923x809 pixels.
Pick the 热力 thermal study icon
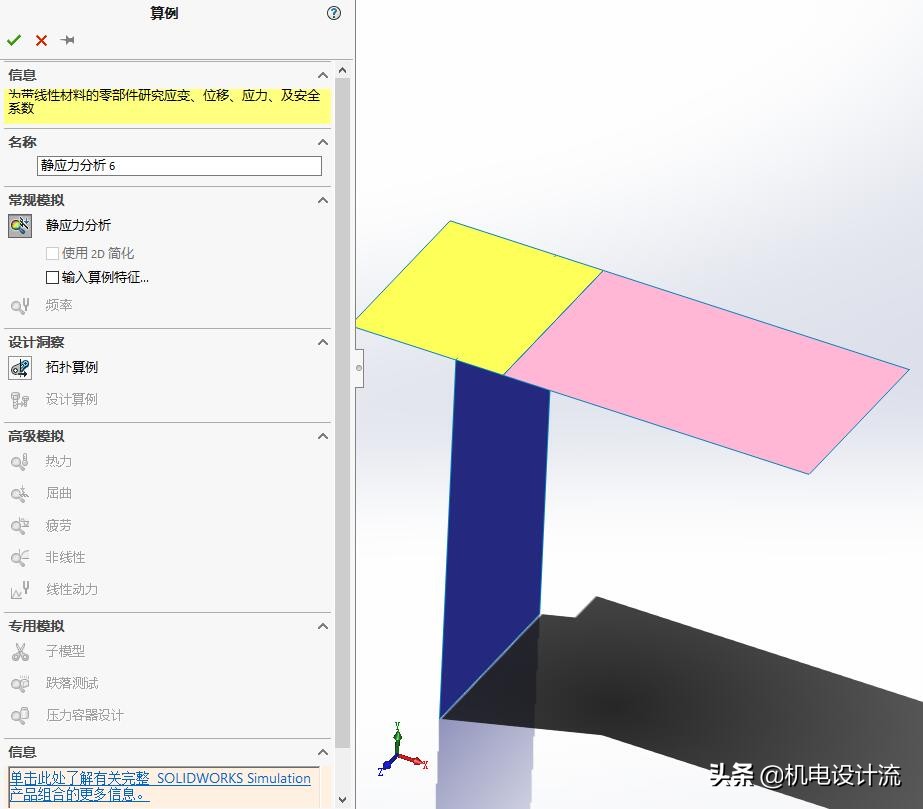pos(19,461)
